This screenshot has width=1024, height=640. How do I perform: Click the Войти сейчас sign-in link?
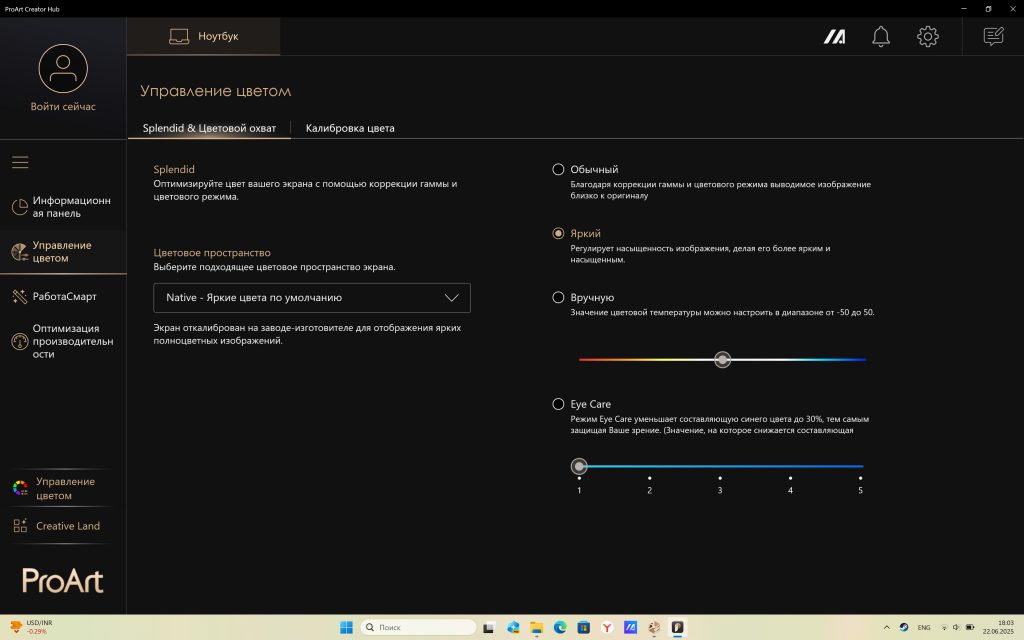[63, 106]
